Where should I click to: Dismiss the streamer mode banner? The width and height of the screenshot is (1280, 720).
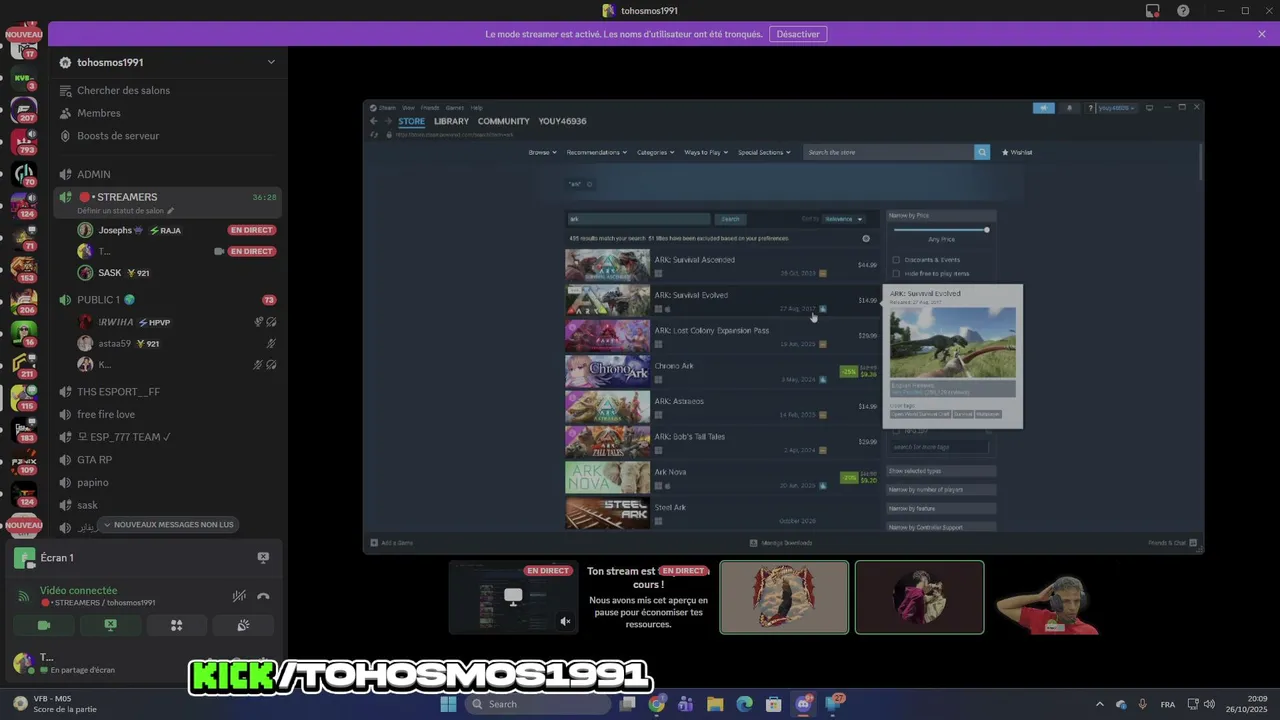click(1262, 34)
